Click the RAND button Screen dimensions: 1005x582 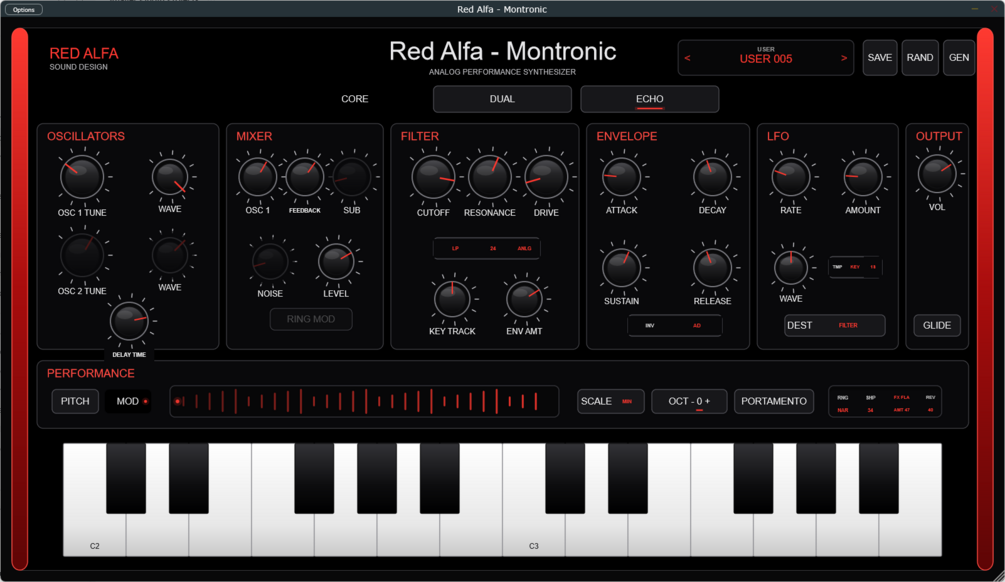920,58
